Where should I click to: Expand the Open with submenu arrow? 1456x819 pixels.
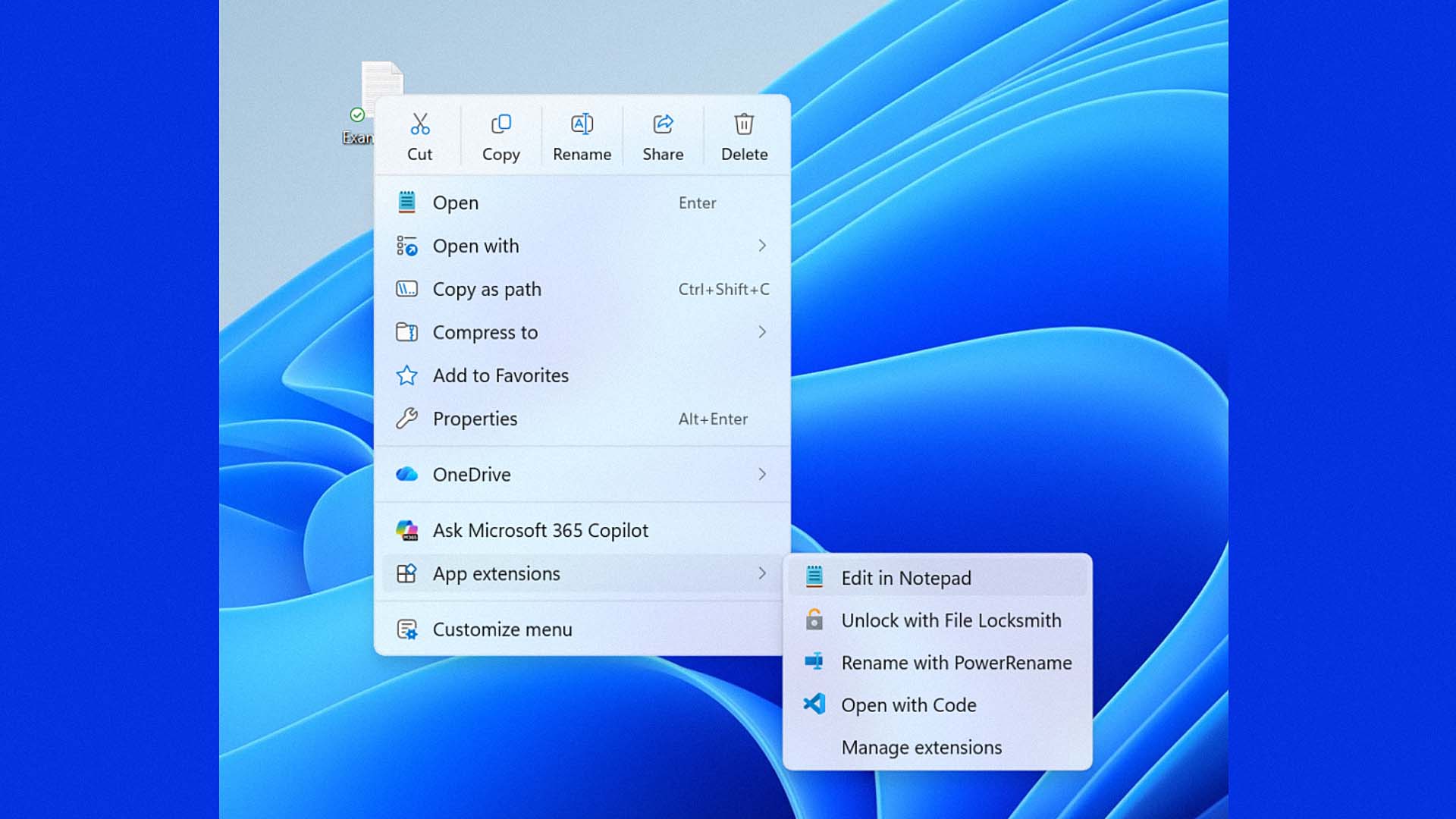click(x=762, y=246)
